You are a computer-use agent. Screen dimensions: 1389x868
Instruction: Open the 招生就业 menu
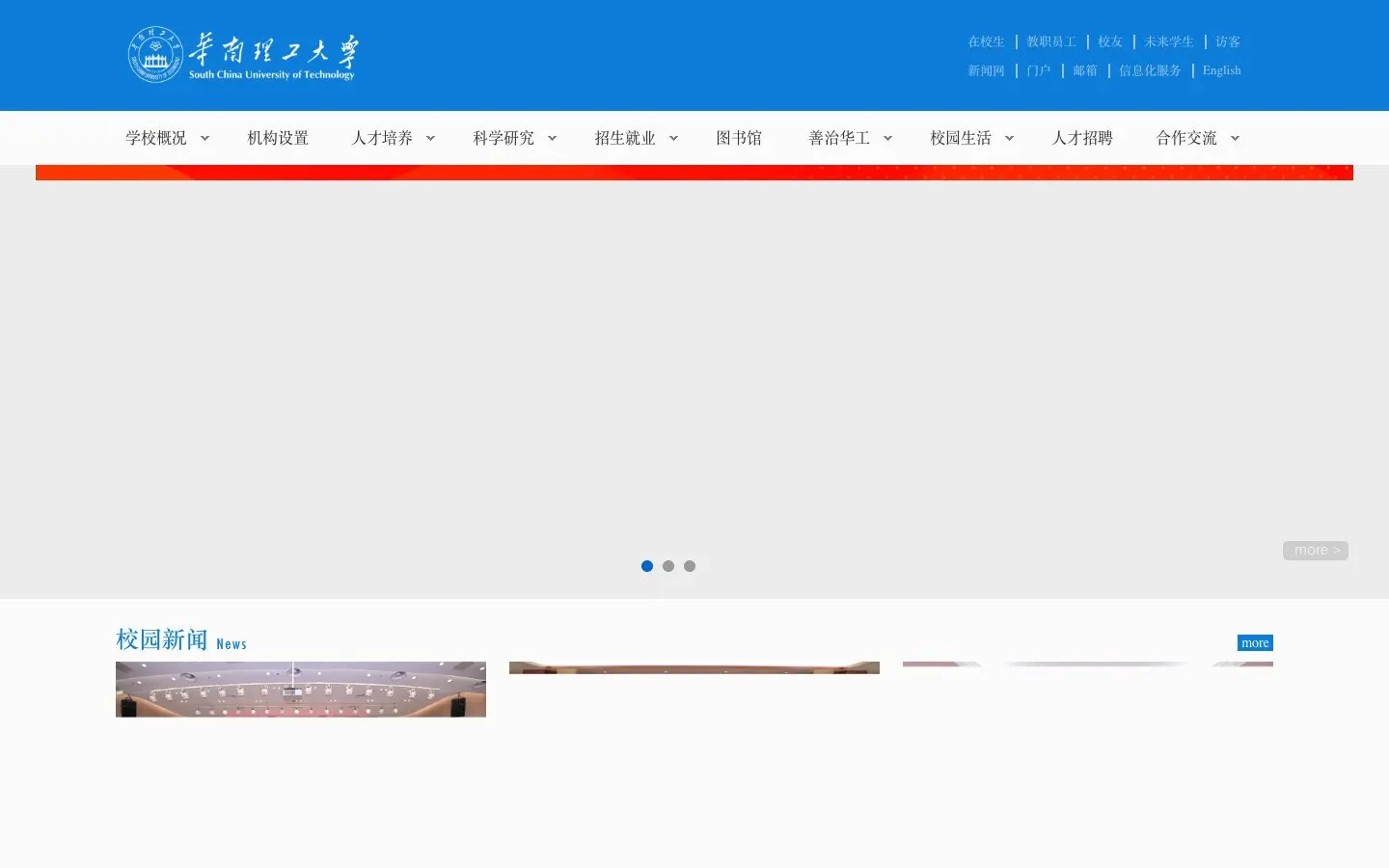tap(625, 138)
